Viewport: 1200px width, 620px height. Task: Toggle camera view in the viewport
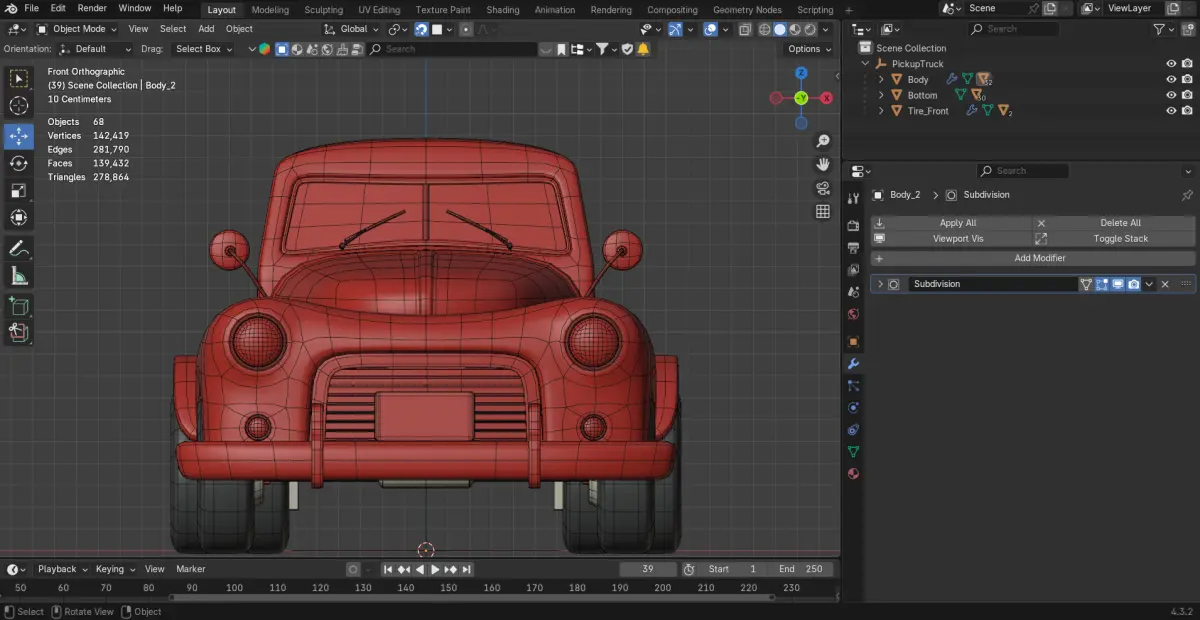[x=823, y=188]
